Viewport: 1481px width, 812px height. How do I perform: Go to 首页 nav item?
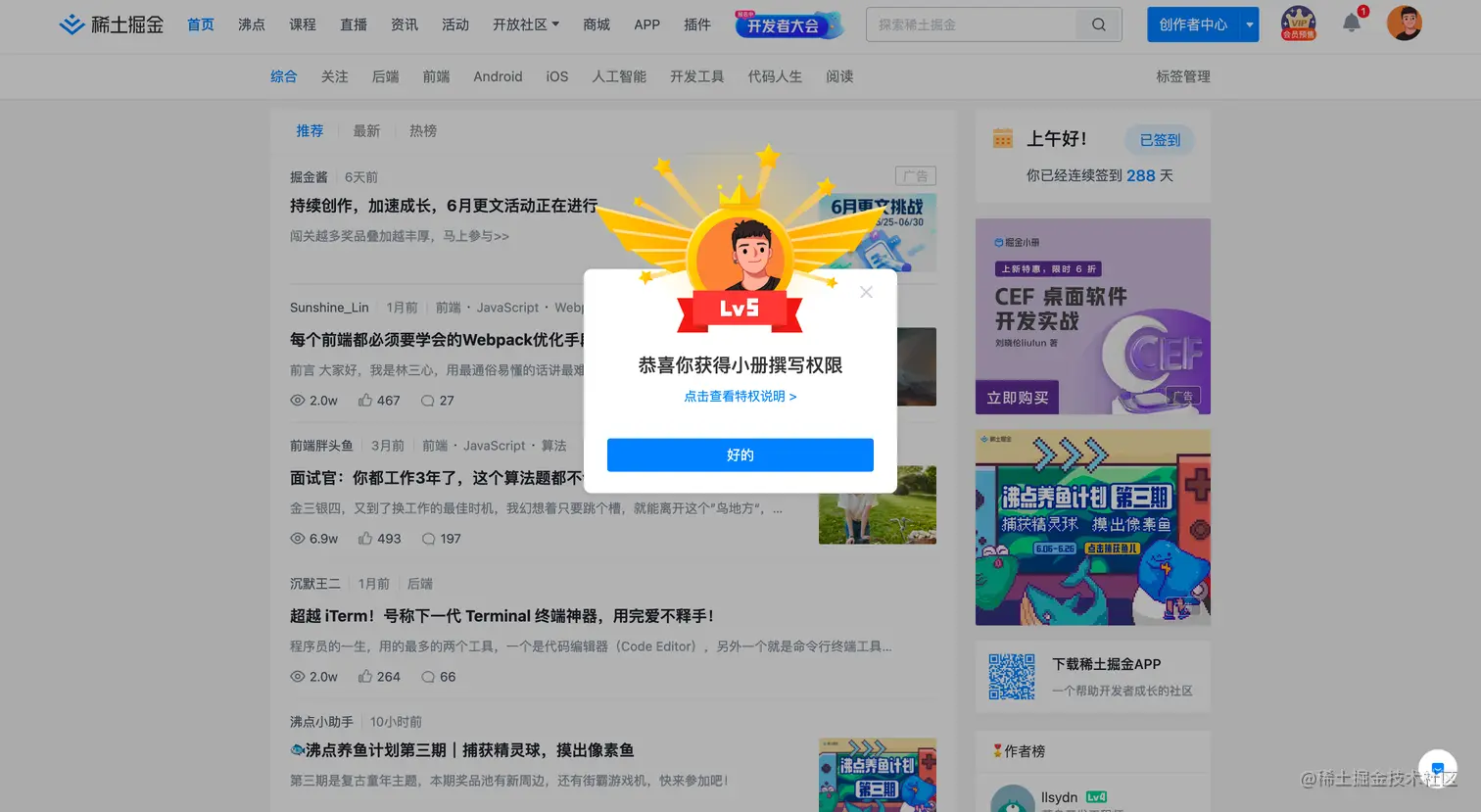[201, 24]
